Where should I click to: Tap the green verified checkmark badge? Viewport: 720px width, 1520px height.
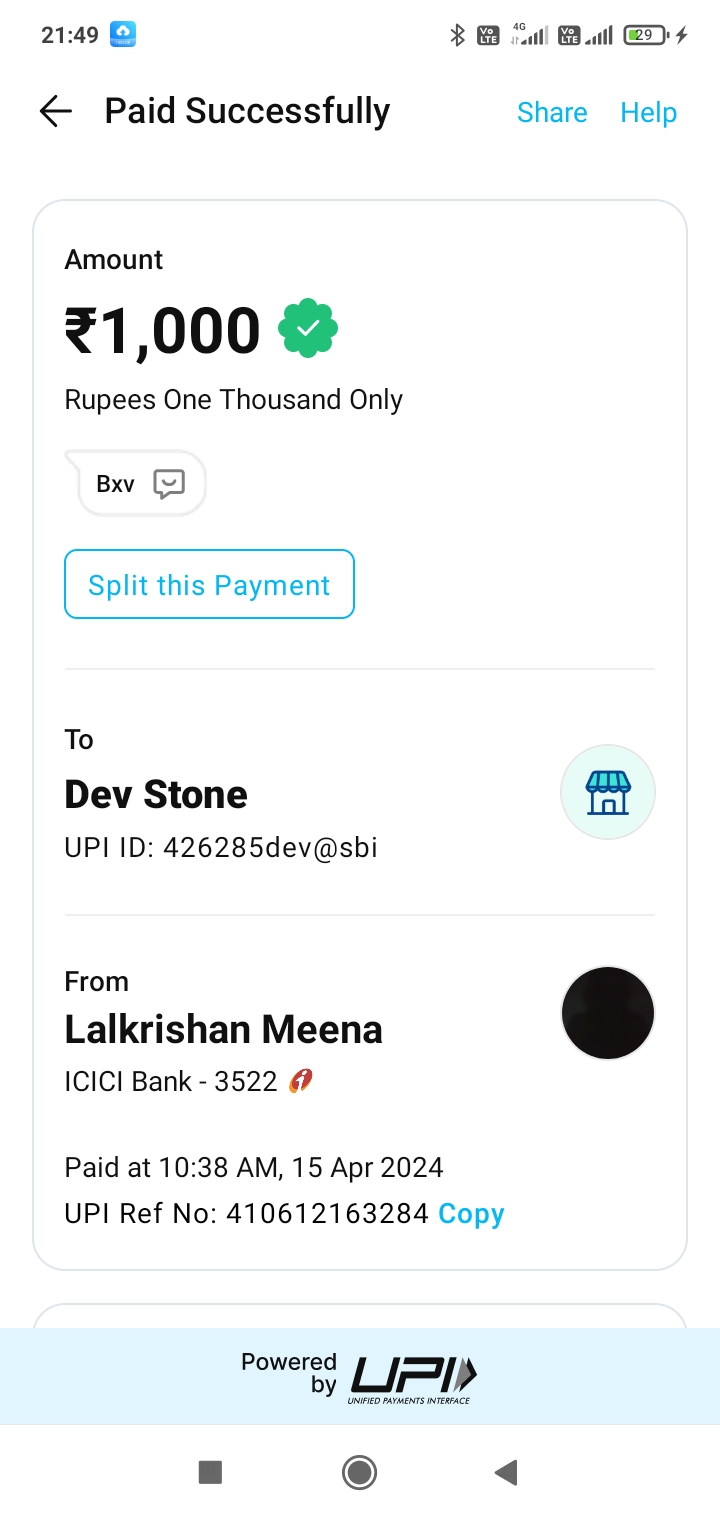(x=308, y=329)
